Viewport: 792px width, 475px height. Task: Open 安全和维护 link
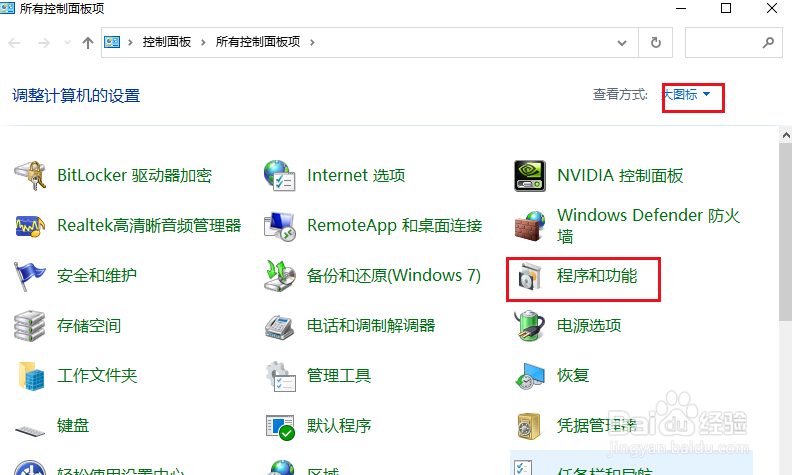[x=97, y=275]
